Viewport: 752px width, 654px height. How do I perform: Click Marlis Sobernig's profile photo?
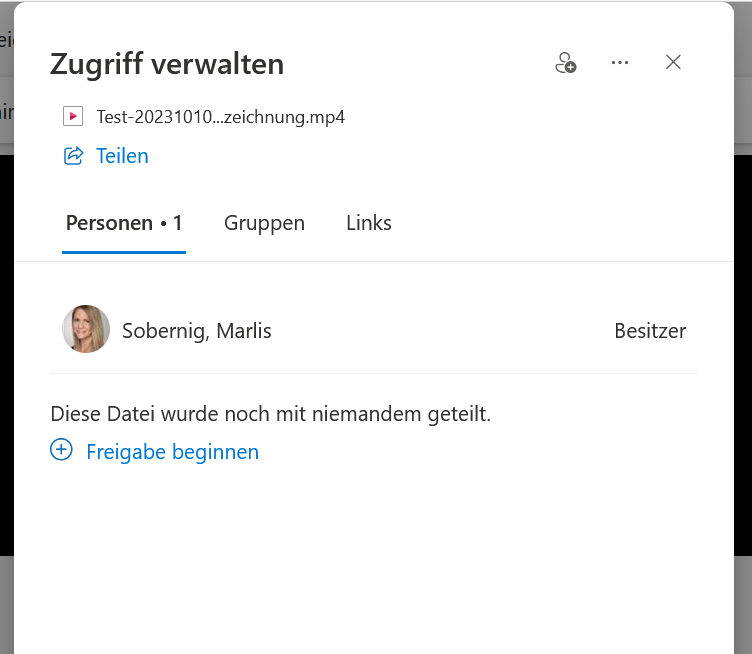[86, 330]
